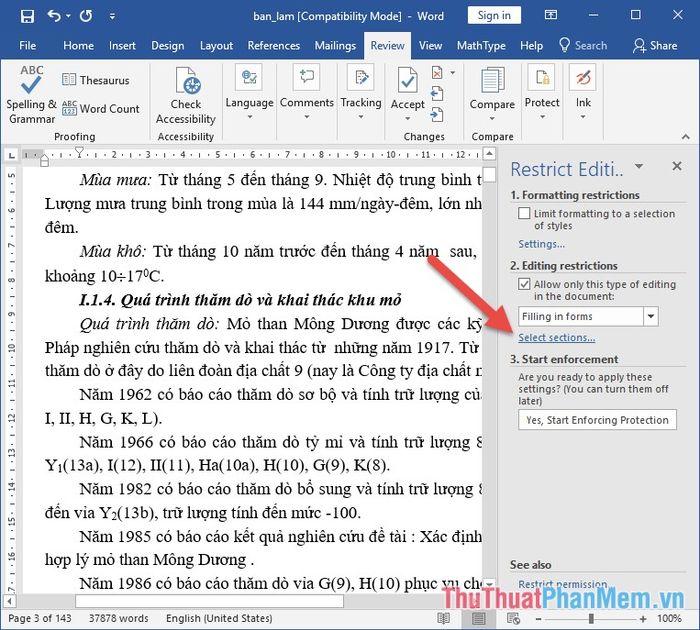Switch to Read Mode view

443,618
